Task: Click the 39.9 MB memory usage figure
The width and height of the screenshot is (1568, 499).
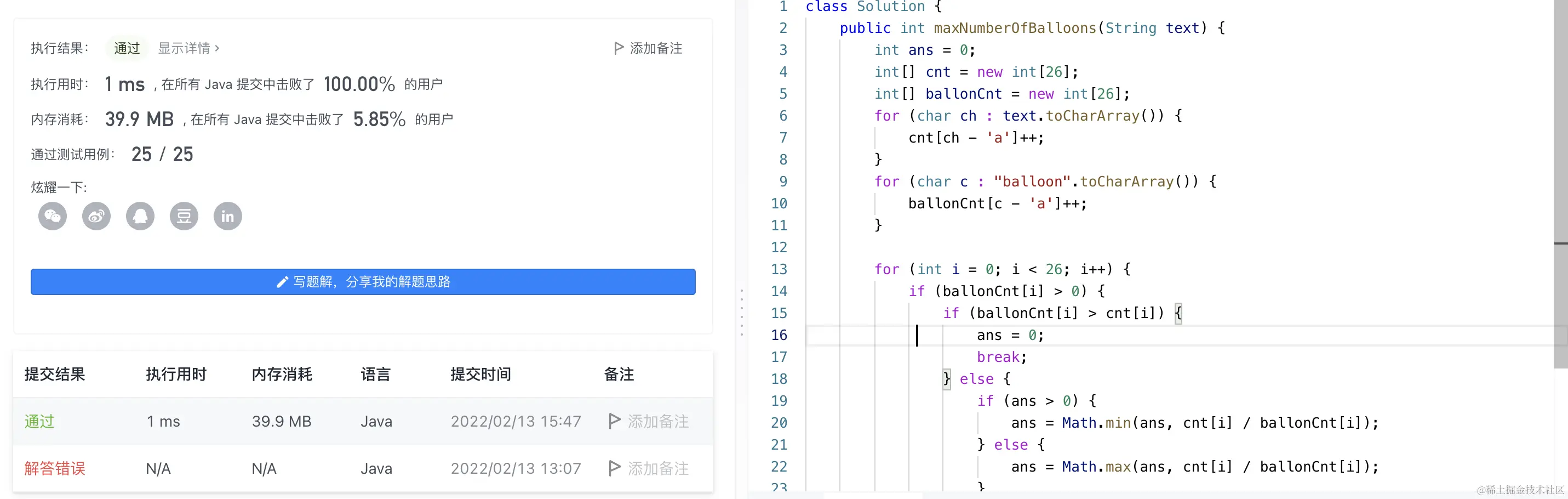Action: (x=139, y=120)
